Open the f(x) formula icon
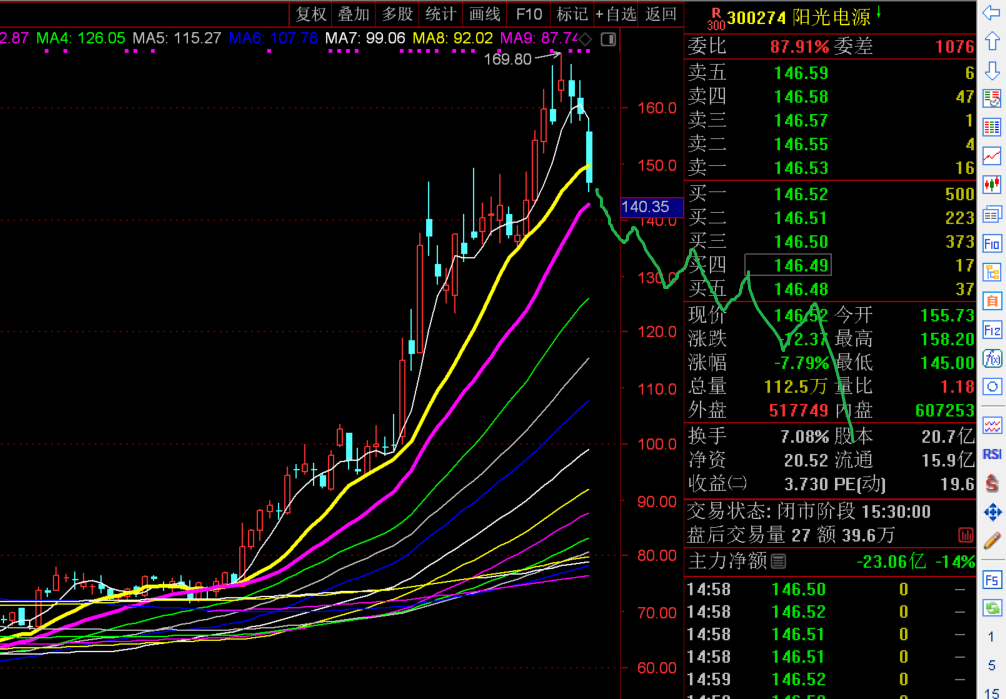The width and height of the screenshot is (1006, 699). coord(992,358)
